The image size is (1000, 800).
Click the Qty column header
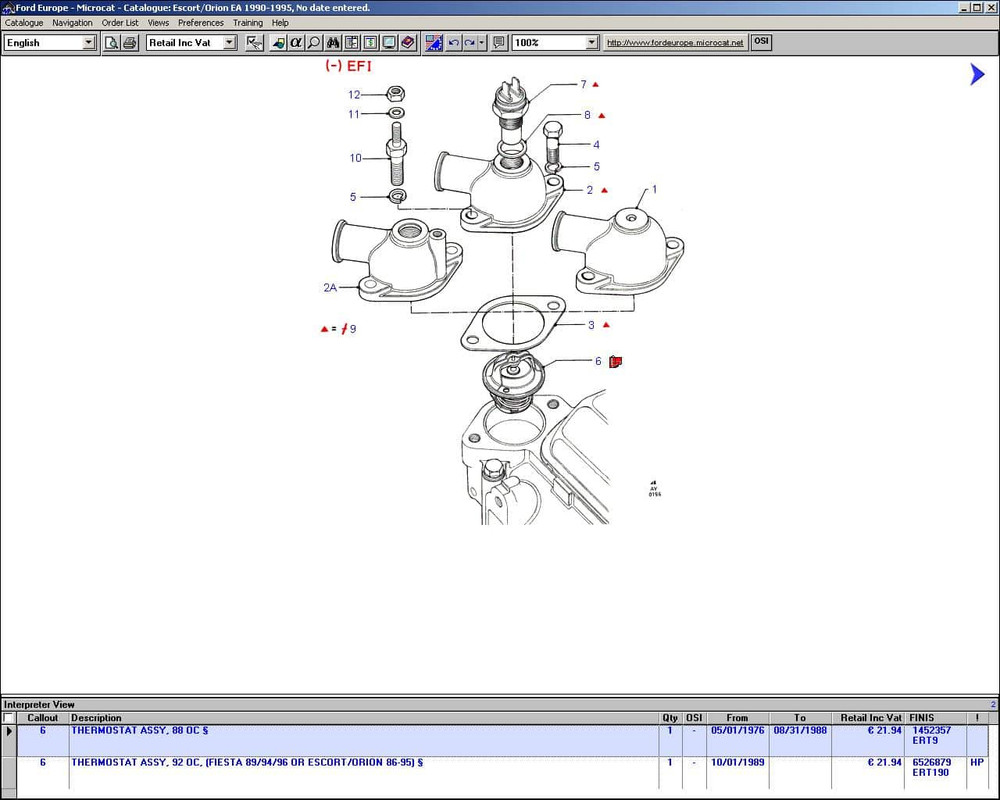click(670, 718)
